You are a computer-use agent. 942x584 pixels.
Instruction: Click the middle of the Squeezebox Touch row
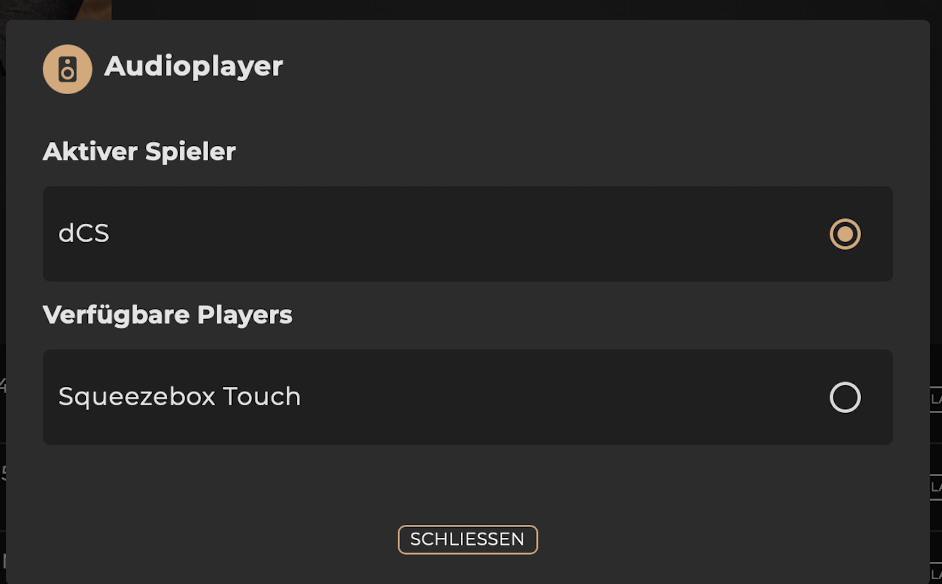click(467, 397)
